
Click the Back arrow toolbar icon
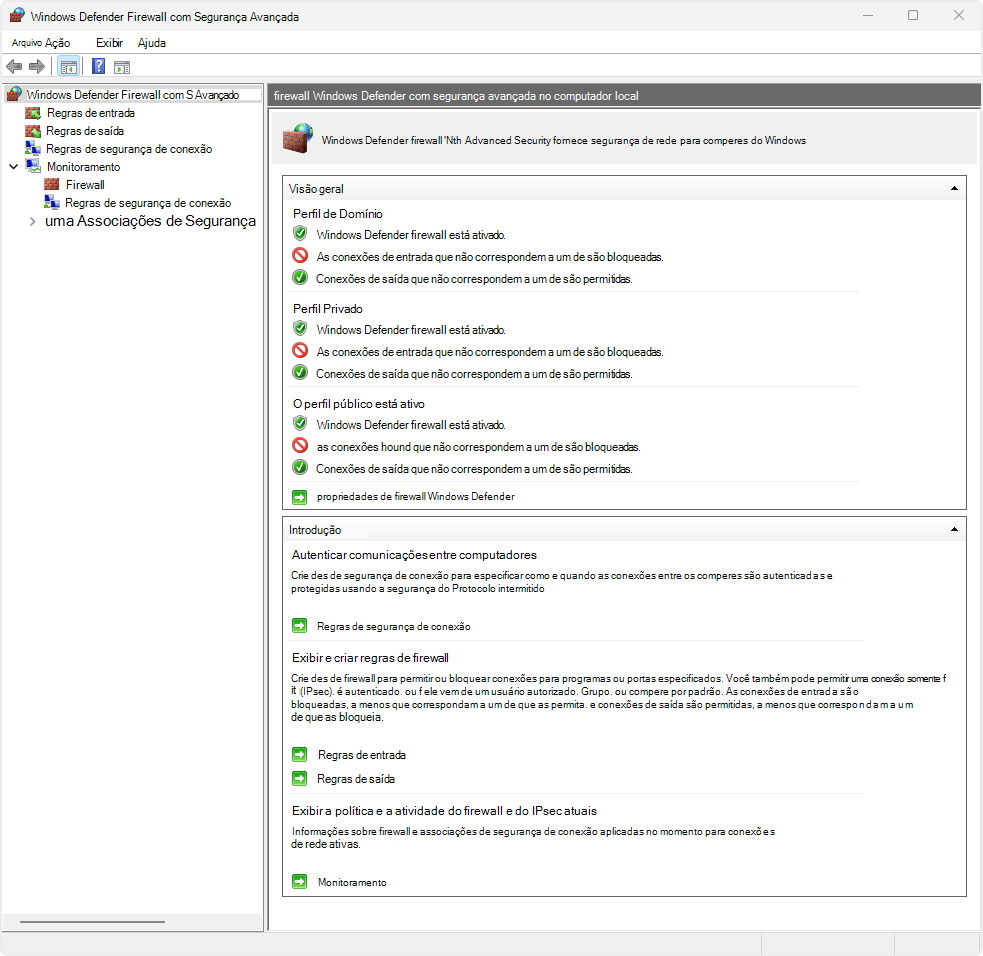pyautogui.click(x=14, y=66)
